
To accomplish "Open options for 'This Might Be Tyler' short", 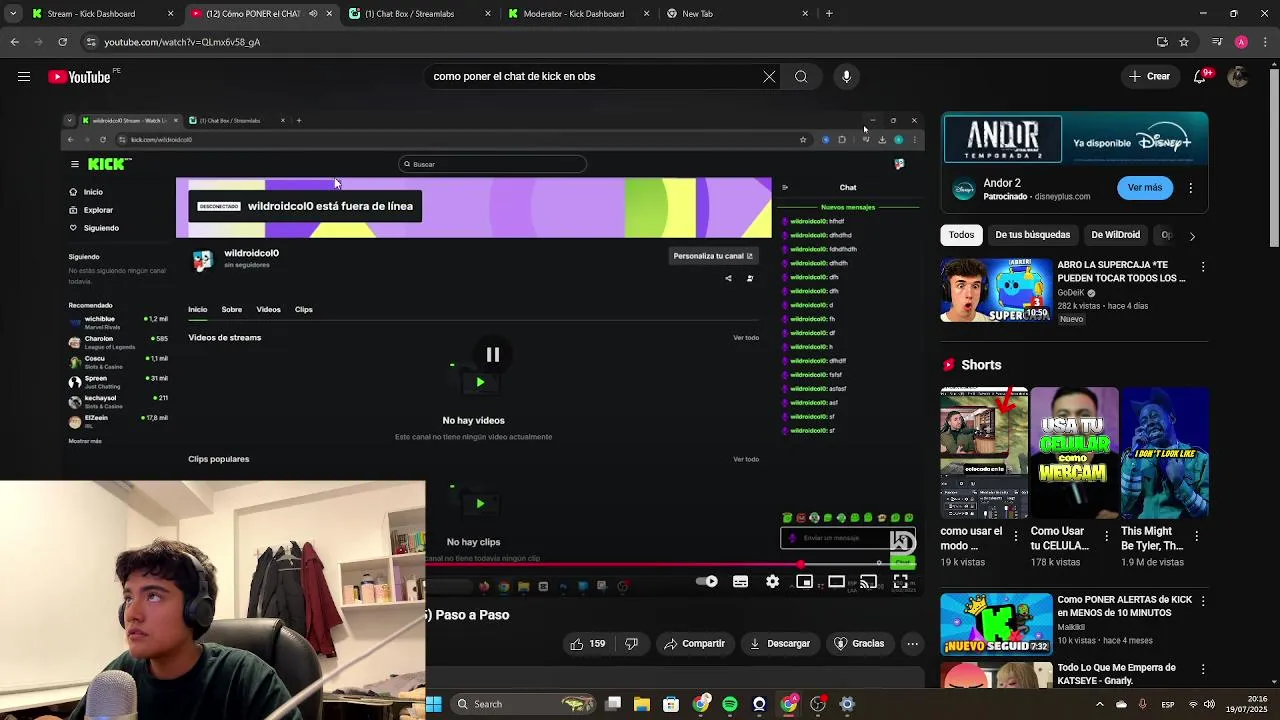I will pyautogui.click(x=1196, y=536).
